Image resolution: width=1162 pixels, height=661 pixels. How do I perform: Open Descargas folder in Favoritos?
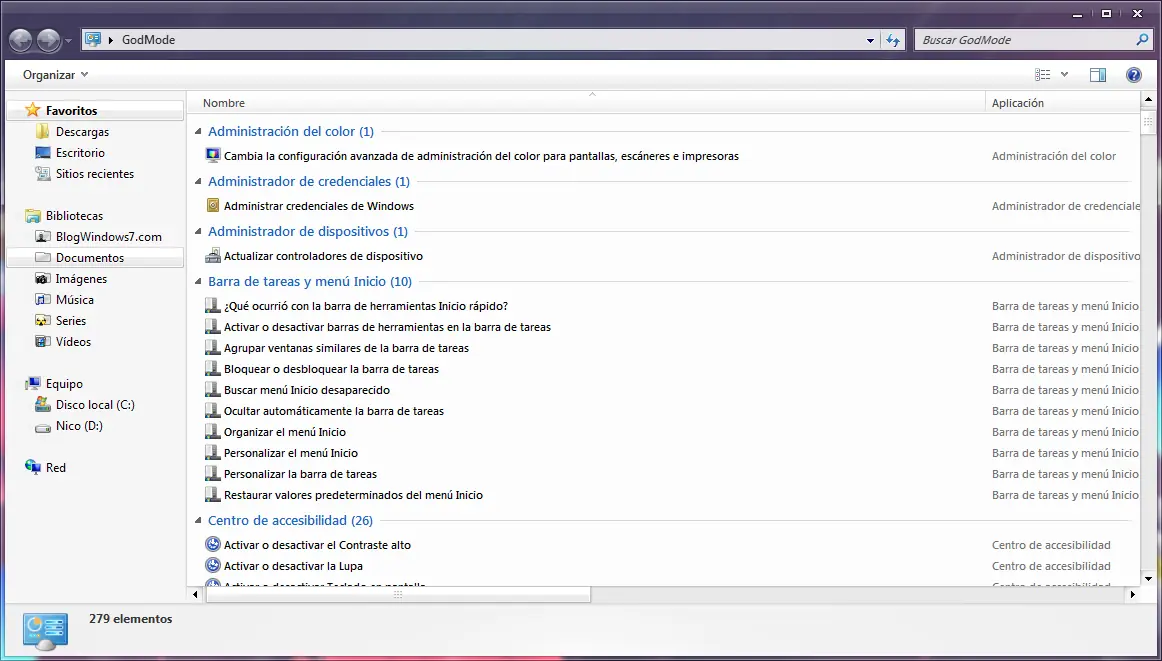coord(82,132)
